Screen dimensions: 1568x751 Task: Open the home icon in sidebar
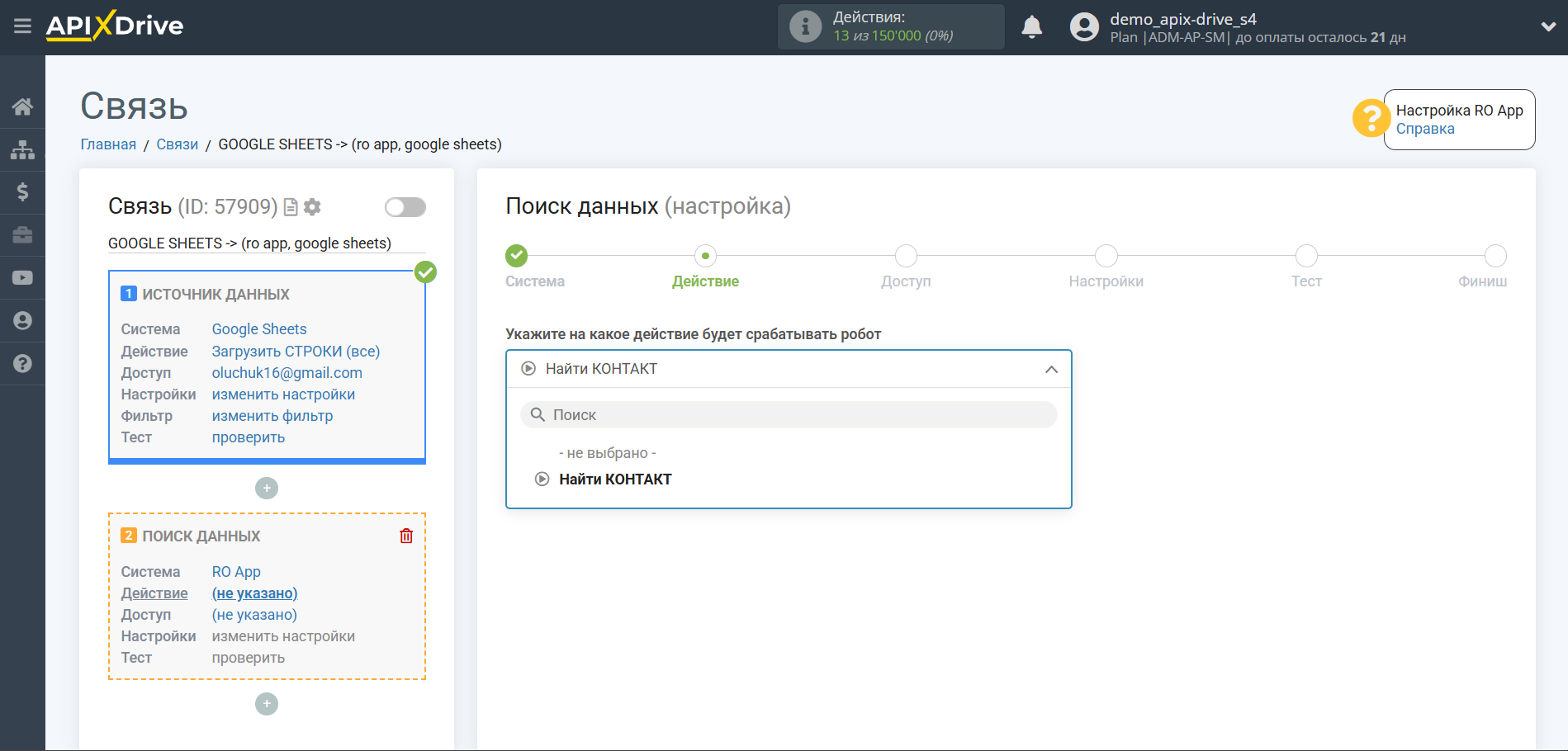click(x=22, y=106)
